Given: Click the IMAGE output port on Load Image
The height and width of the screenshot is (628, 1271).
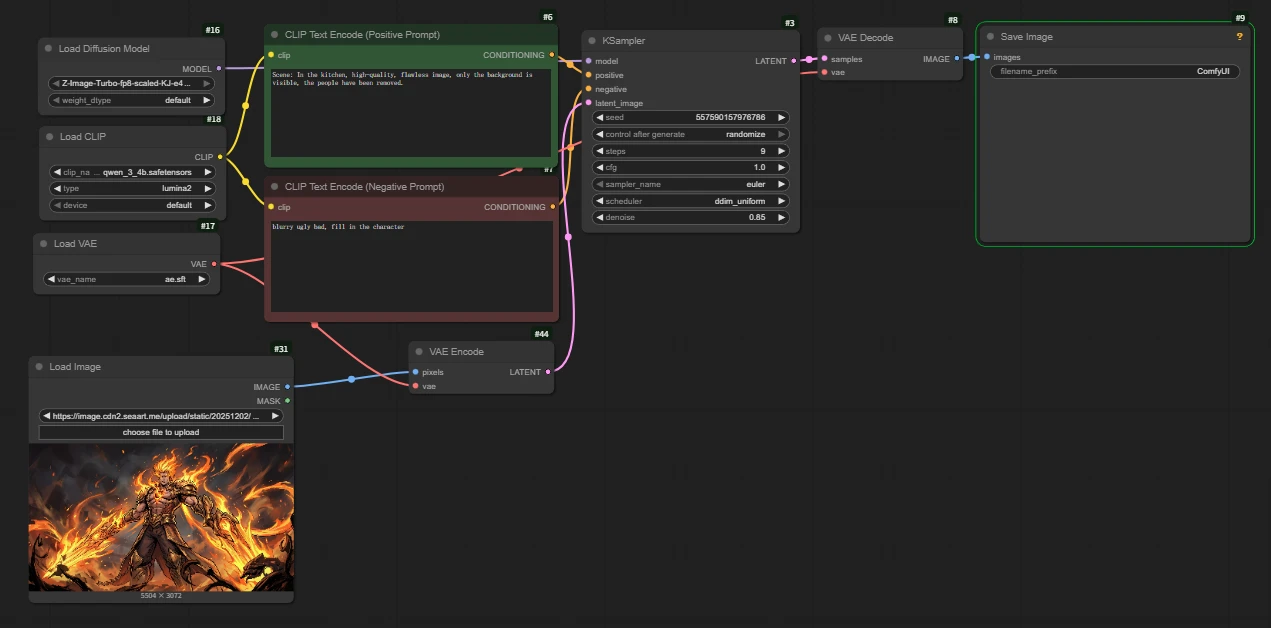Looking at the screenshot, I should (x=288, y=387).
